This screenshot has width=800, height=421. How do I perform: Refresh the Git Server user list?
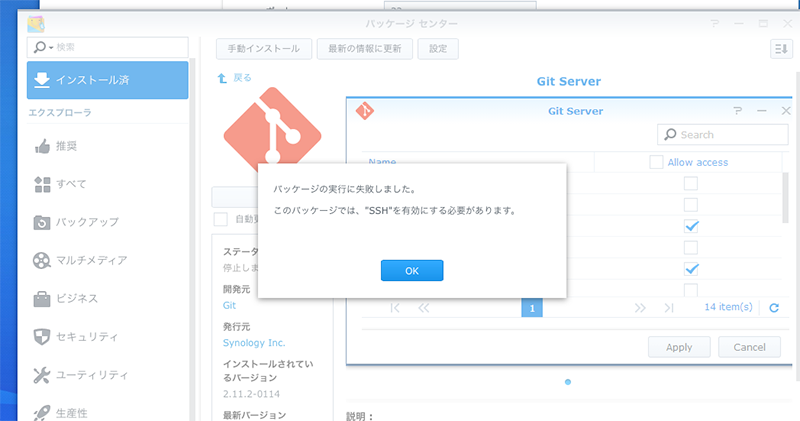774,308
